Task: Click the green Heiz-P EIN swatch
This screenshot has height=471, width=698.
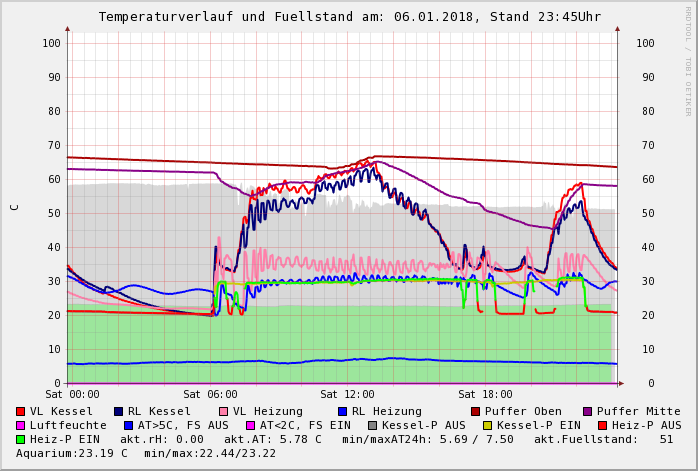Action: (x=20, y=439)
